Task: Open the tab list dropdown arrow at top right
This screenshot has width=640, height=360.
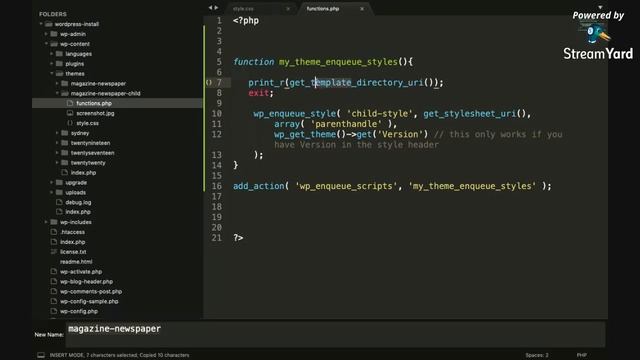Action: (600, 7)
